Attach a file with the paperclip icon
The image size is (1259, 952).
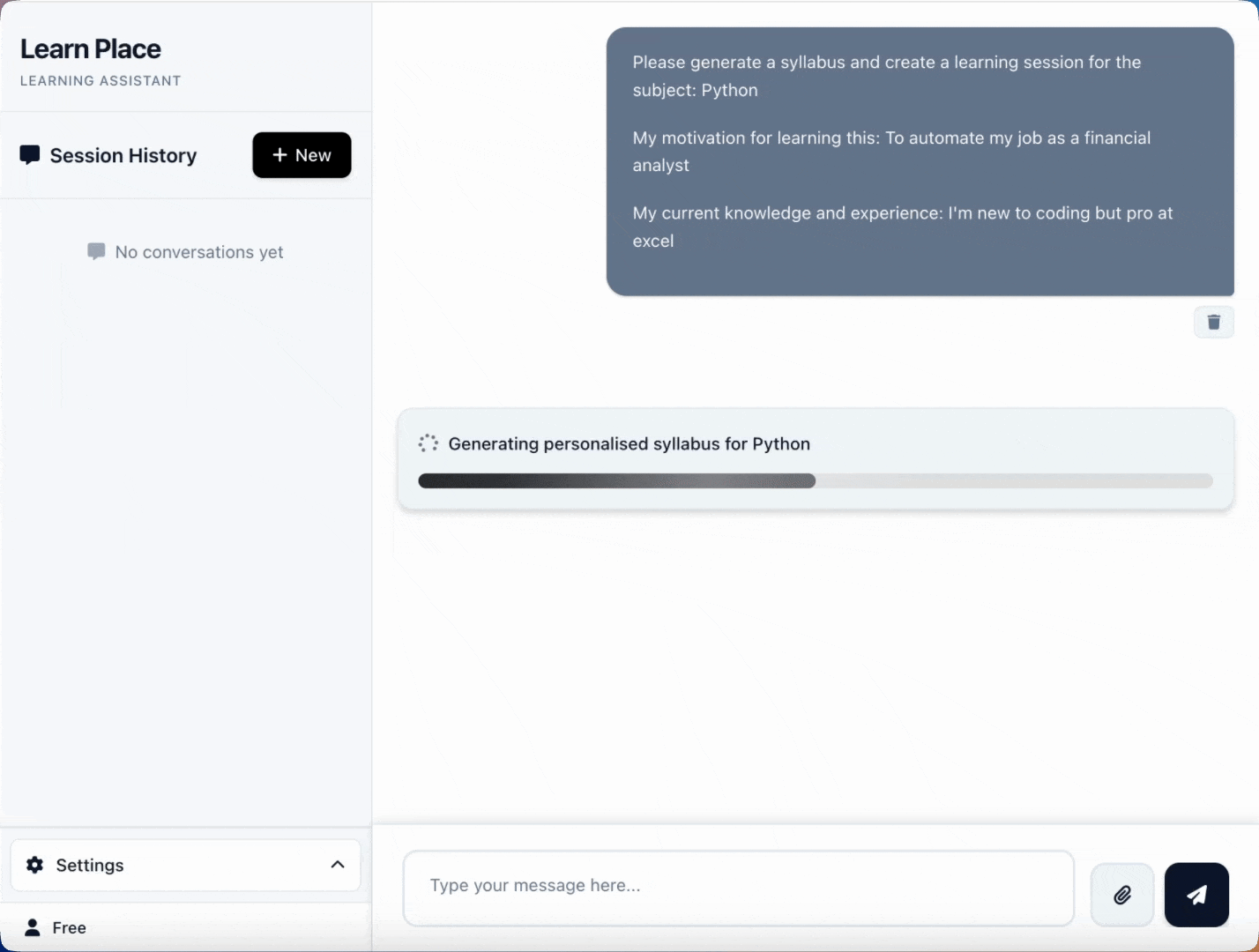click(x=1121, y=895)
